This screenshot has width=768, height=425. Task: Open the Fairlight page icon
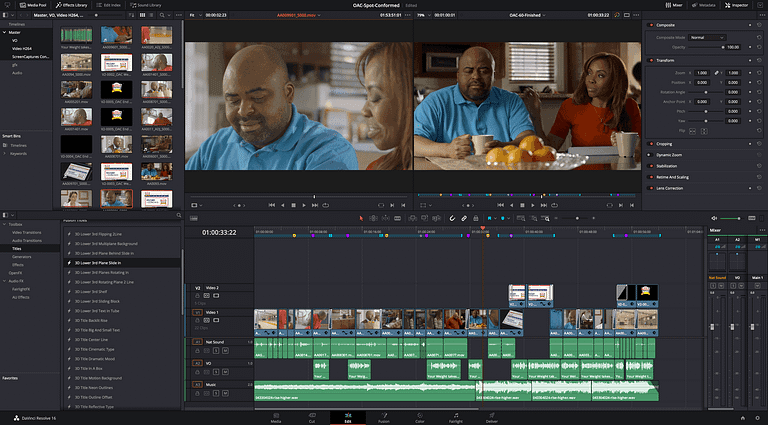456,416
